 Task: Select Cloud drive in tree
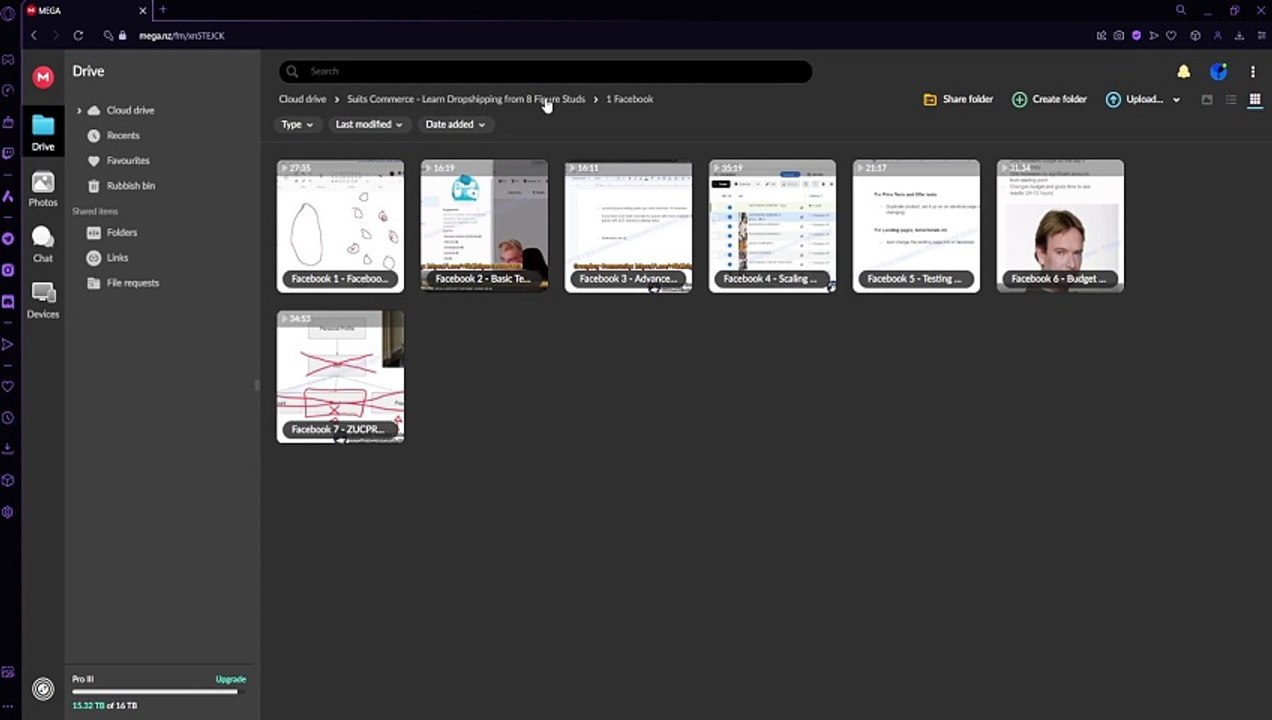click(130, 110)
